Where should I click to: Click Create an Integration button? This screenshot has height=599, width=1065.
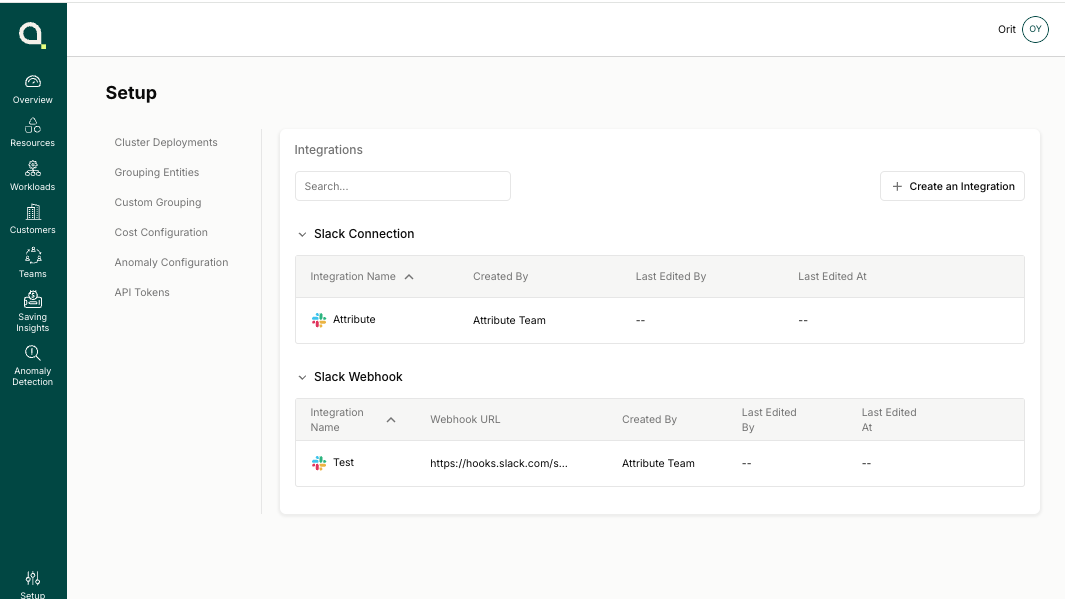click(x=952, y=186)
